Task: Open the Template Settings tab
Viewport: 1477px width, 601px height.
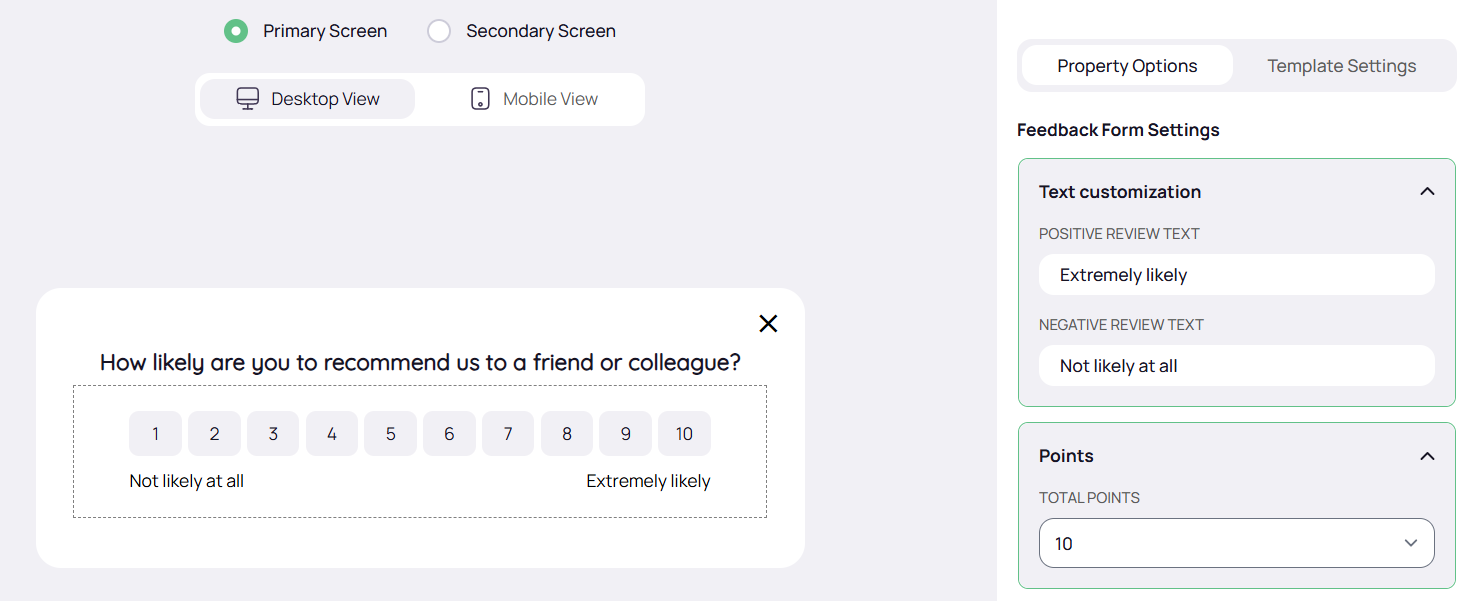Action: point(1341,66)
